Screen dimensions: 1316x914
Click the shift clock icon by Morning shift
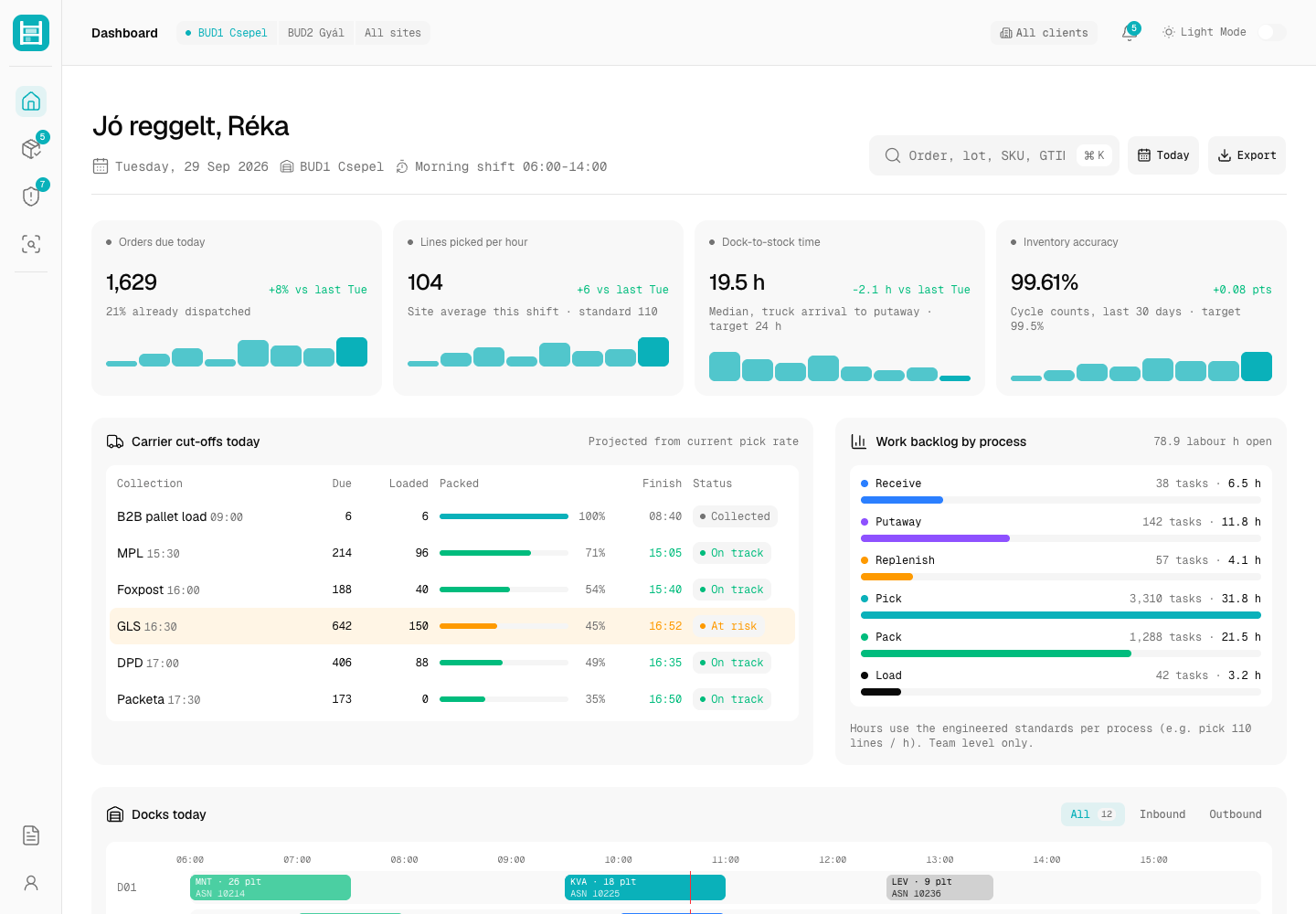coord(402,166)
